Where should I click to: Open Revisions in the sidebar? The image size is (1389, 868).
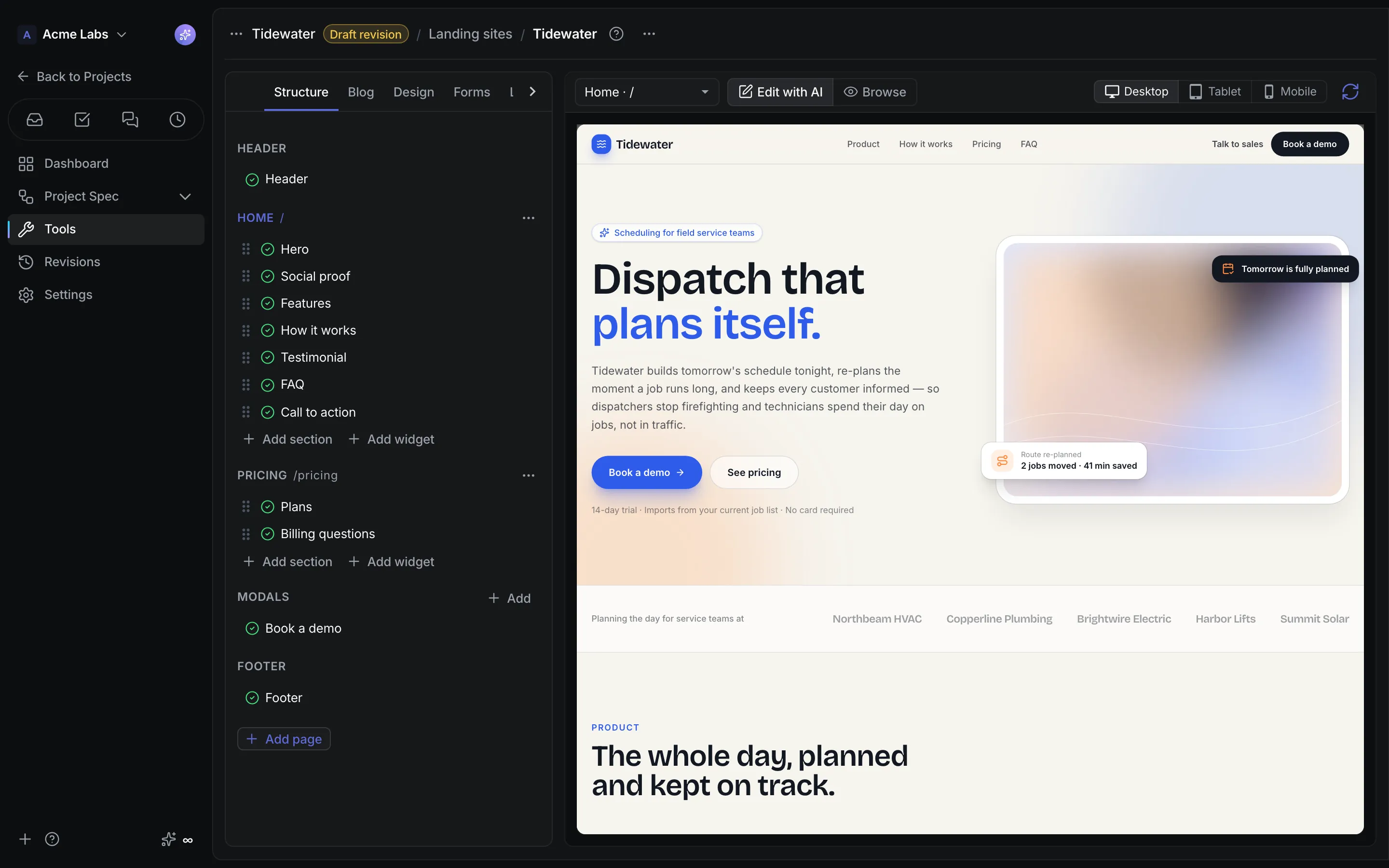[106, 262]
